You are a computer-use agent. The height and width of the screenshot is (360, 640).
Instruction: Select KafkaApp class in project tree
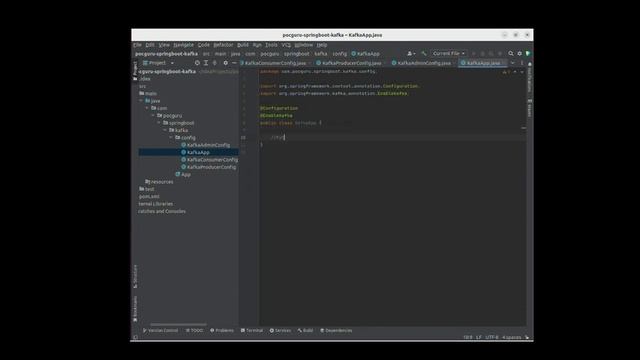pyautogui.click(x=195, y=152)
